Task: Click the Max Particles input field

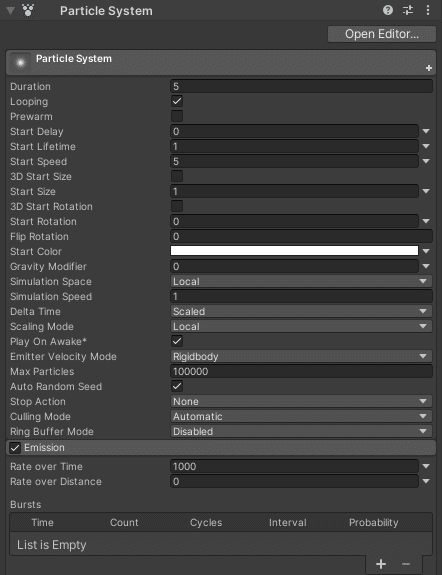Action: click(301, 371)
